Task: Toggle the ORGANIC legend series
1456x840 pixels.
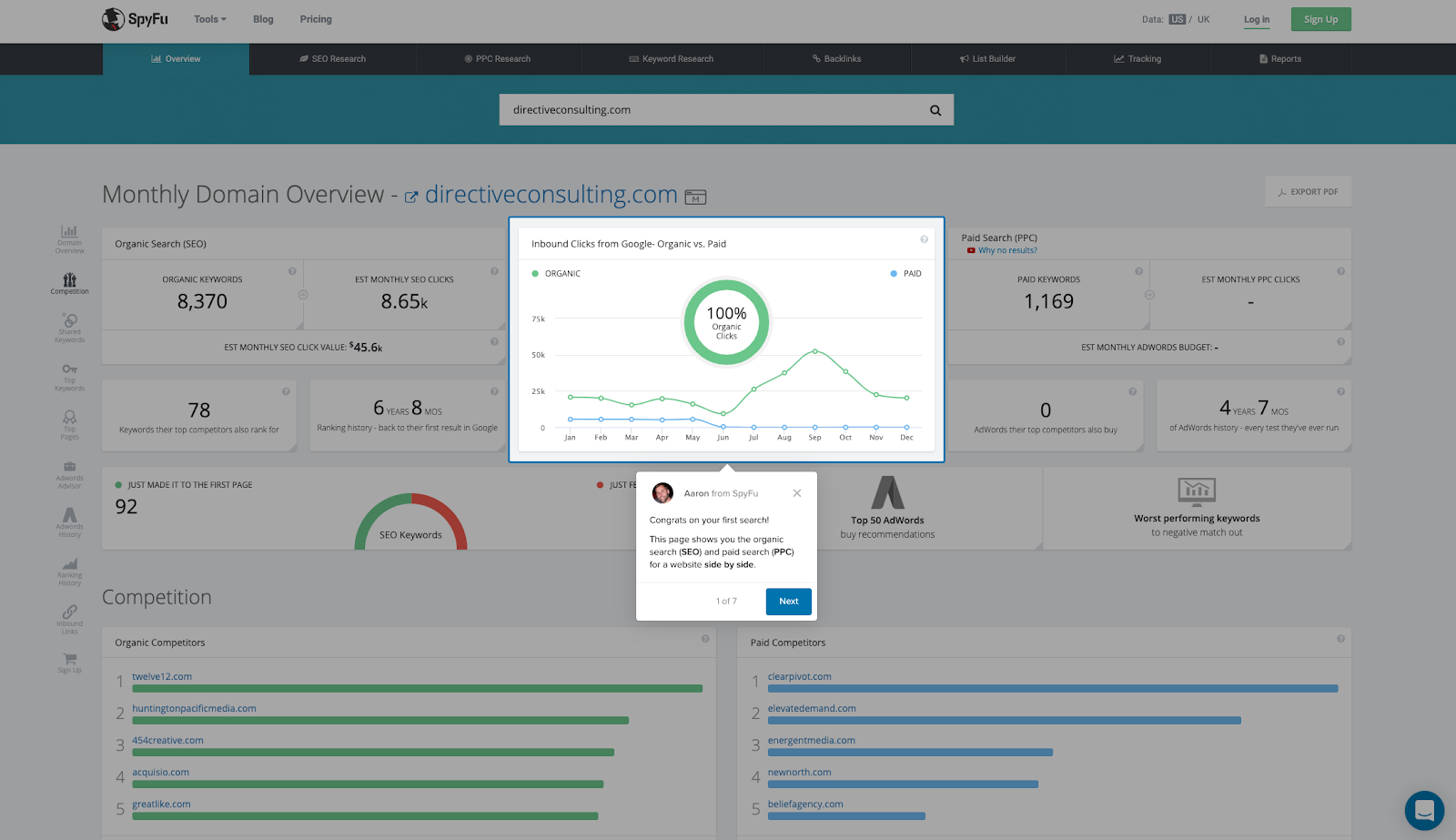Action: pos(556,274)
